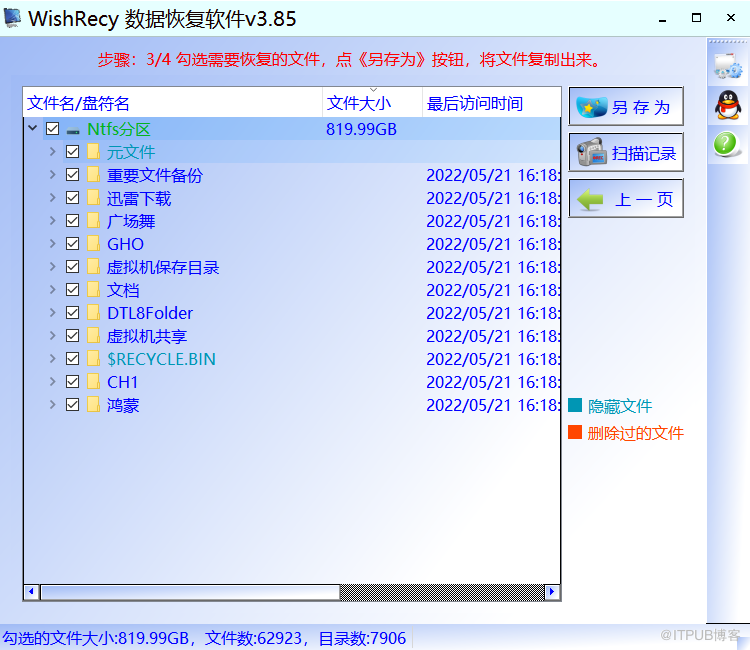750x650 pixels.
Task: Click folder icon beside DTL8Folder
Action: 93,313
